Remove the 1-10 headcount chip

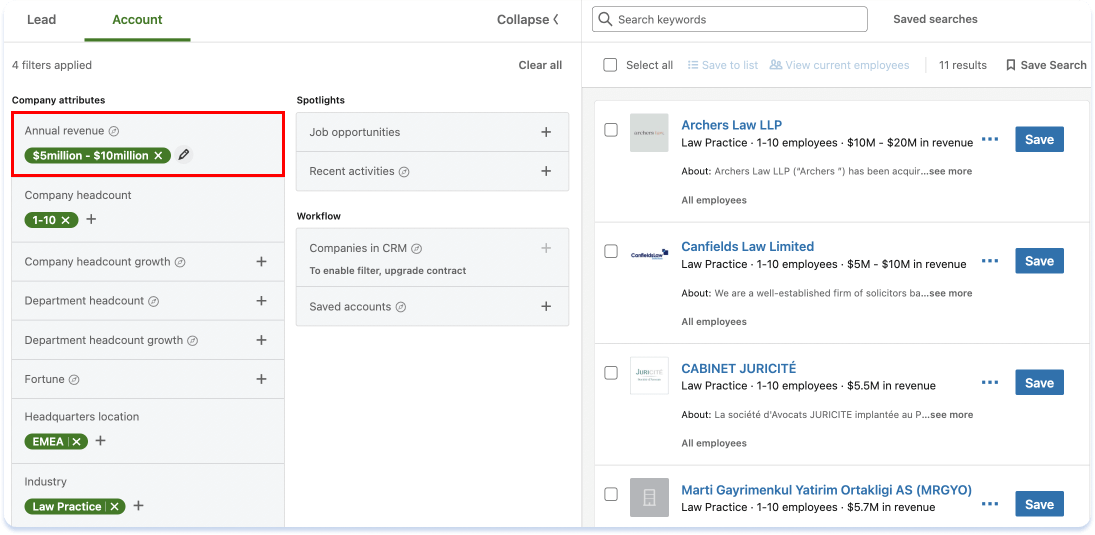click(x=66, y=220)
